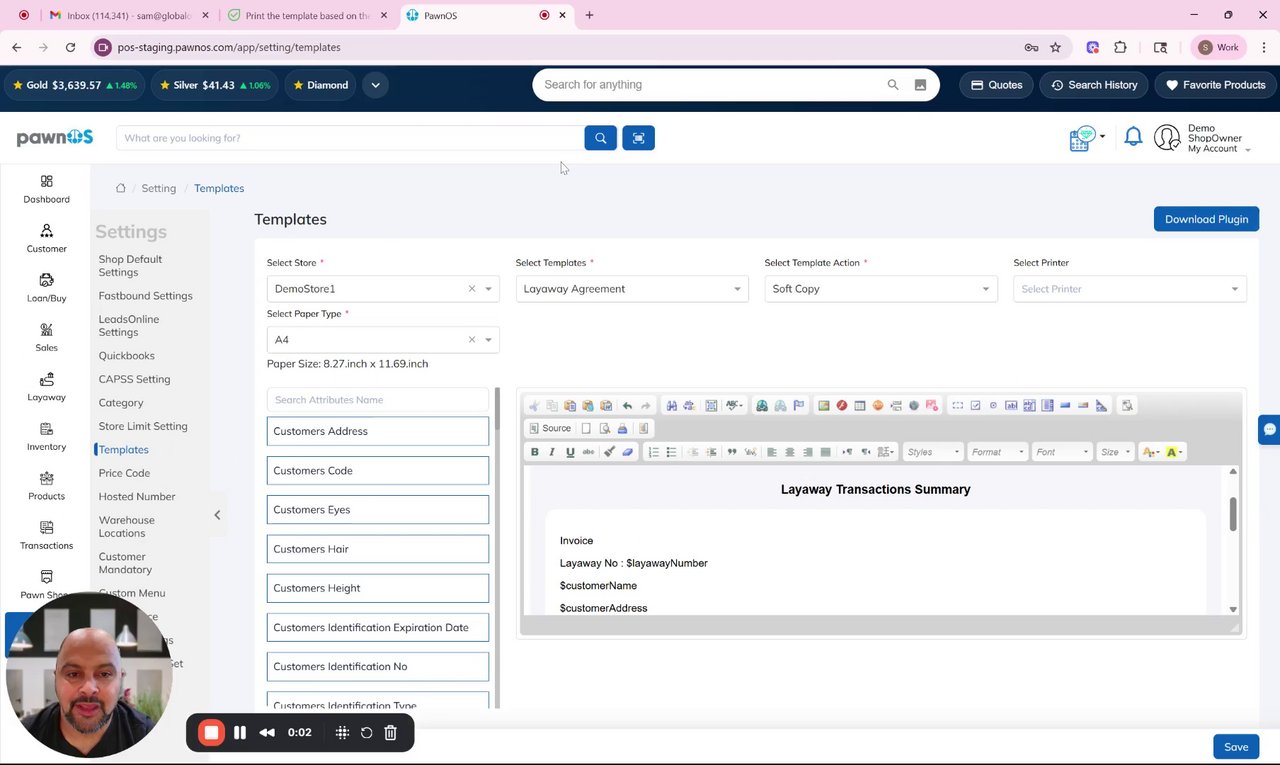Clear the DemoStore1 selection
Screen dimensions: 1280x765
pyautogui.click(x=472, y=289)
